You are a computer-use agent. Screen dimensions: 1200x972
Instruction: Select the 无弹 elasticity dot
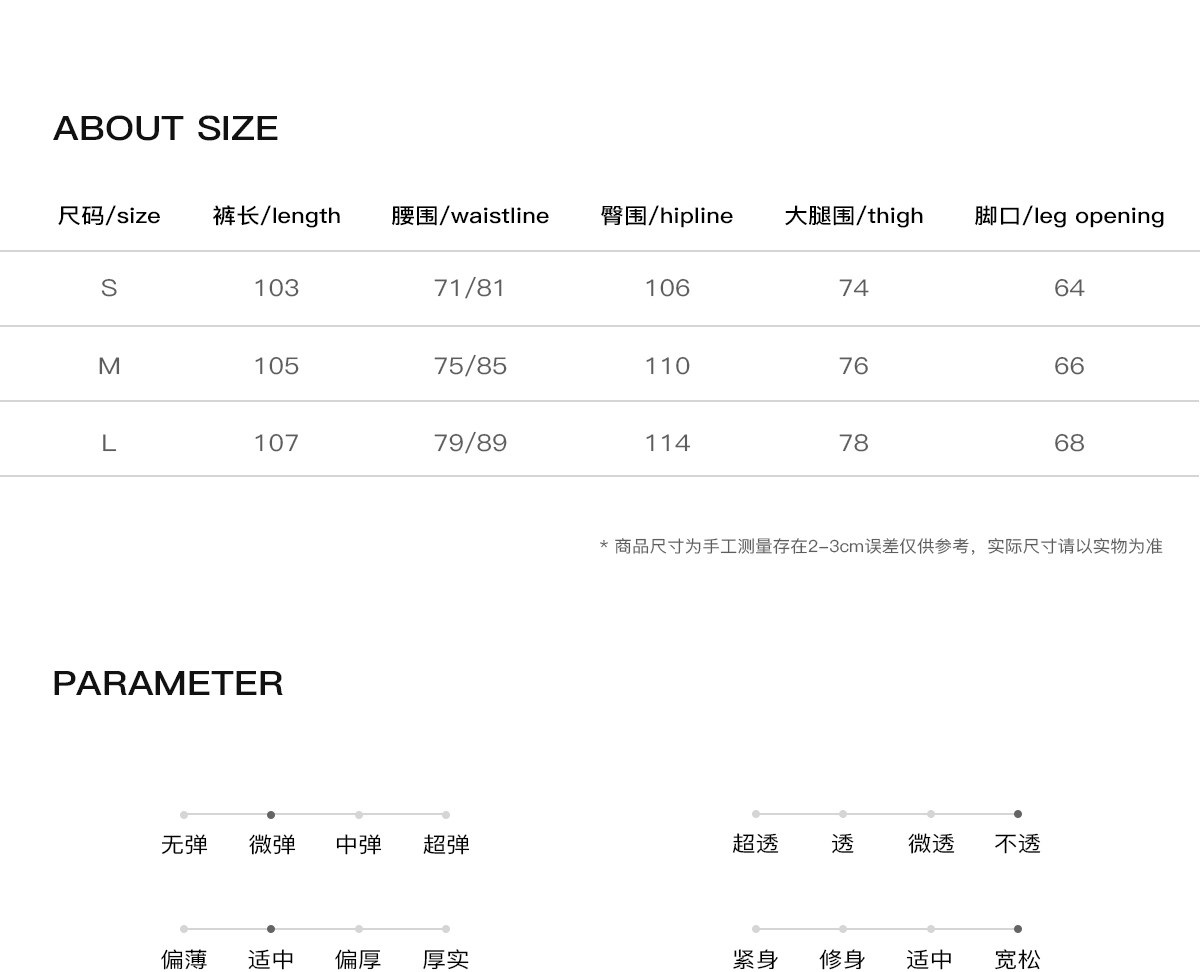click(184, 815)
